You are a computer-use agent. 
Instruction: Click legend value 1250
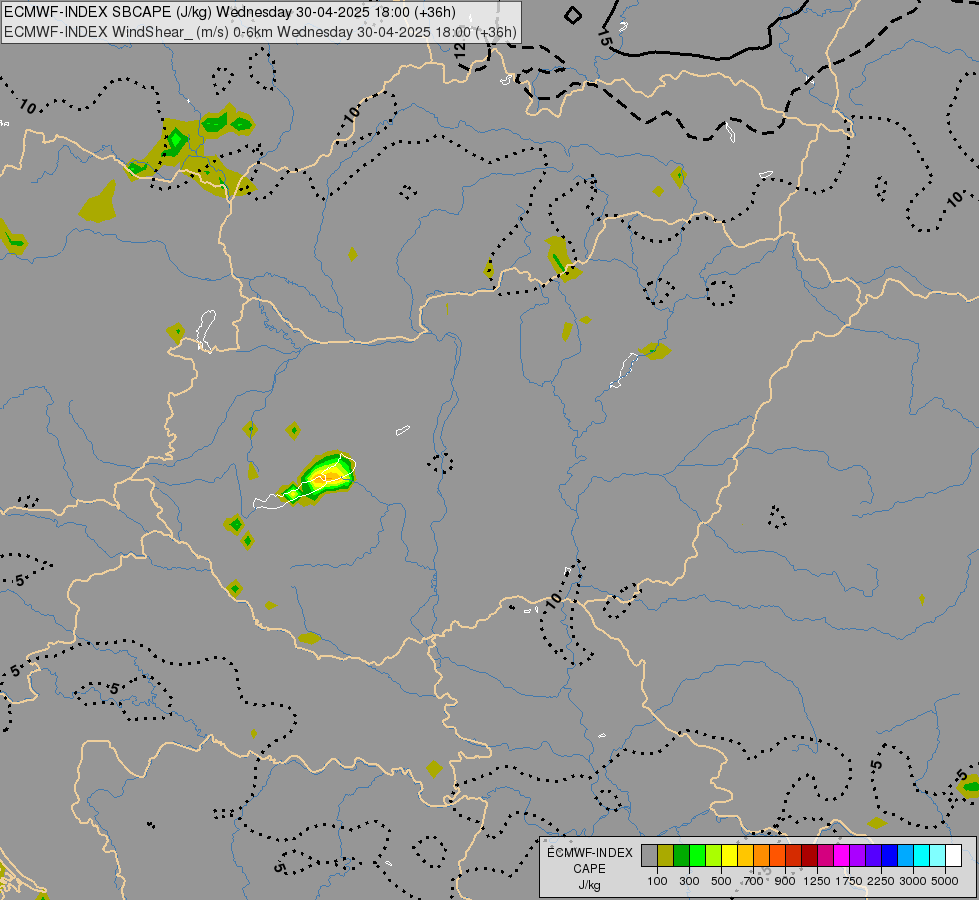pyautogui.click(x=817, y=881)
